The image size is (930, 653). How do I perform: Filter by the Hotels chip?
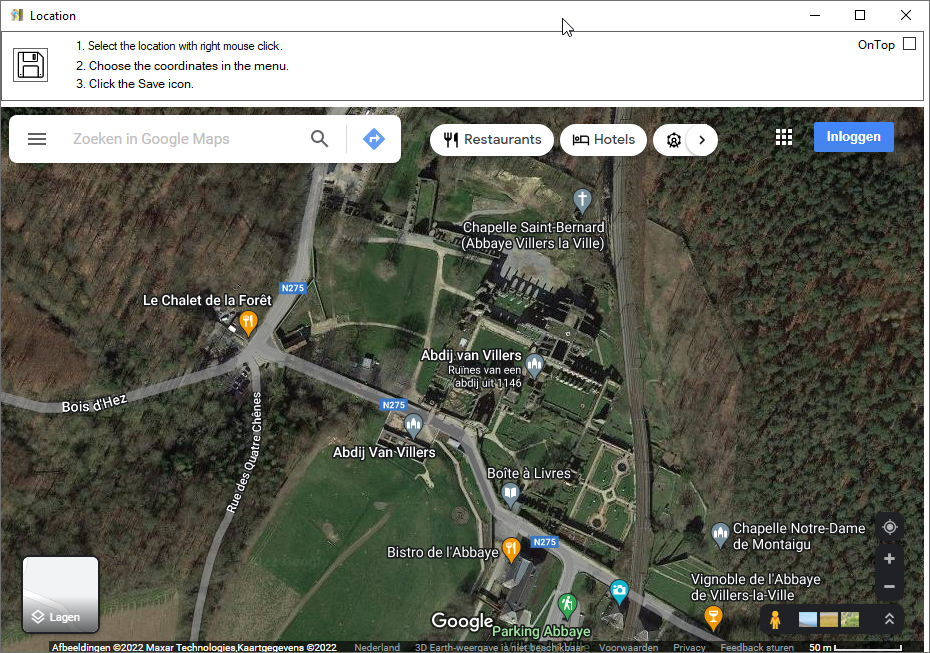pyautogui.click(x=603, y=140)
